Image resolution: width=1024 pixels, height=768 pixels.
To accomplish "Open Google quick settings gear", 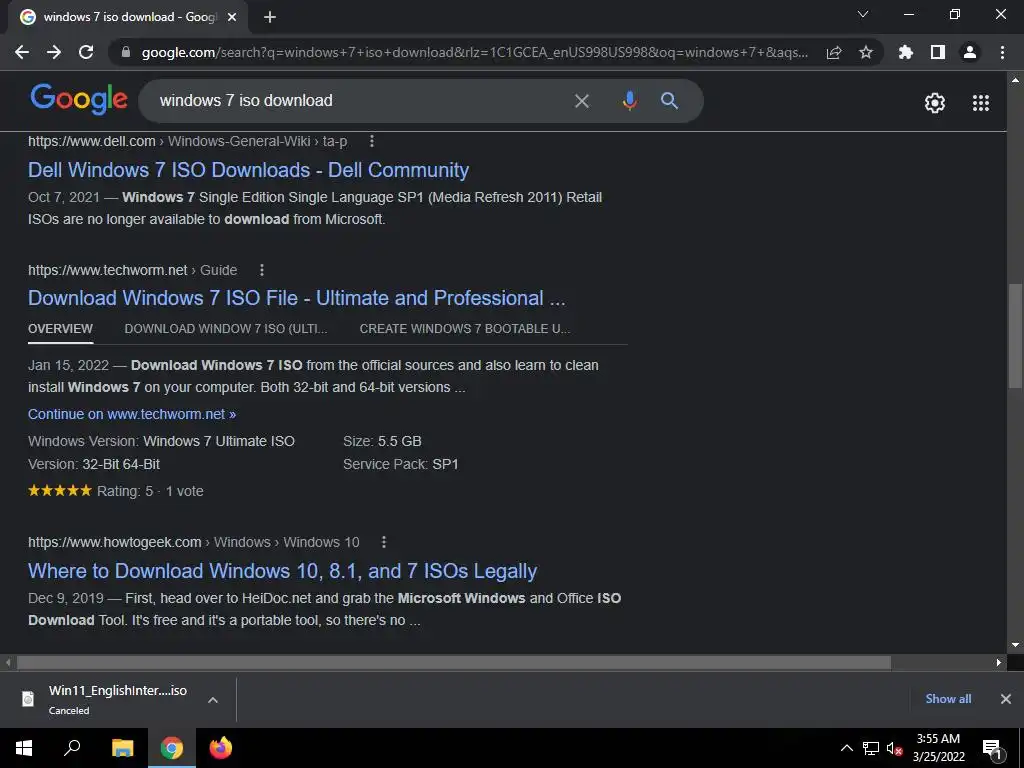I will point(935,103).
